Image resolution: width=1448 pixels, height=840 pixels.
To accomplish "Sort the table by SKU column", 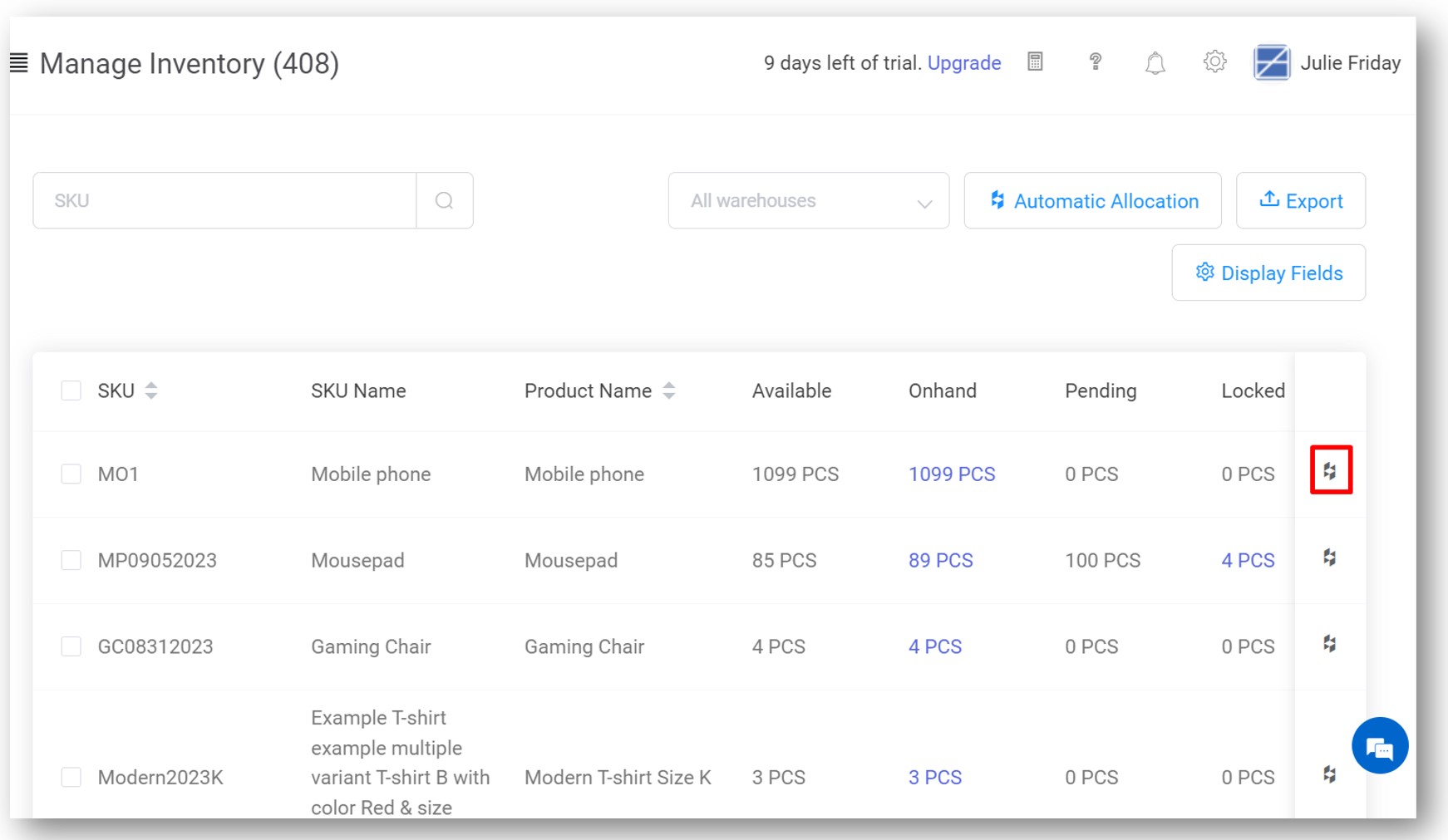I will pos(150,391).
